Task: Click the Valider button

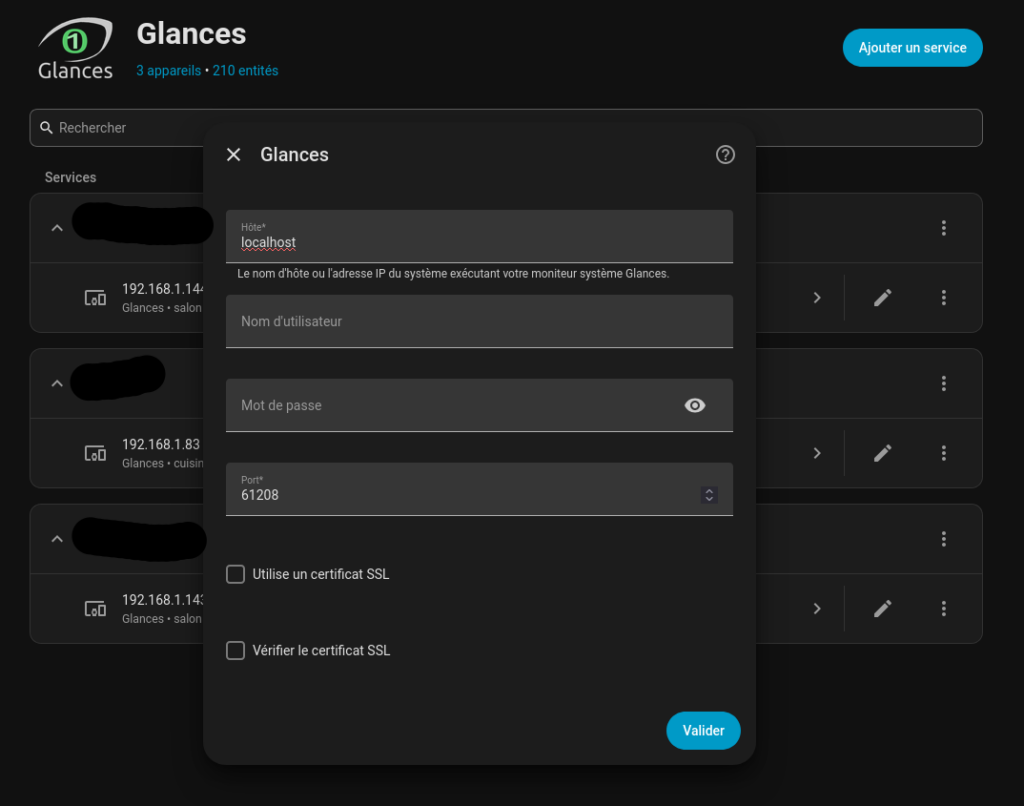Action: (703, 730)
